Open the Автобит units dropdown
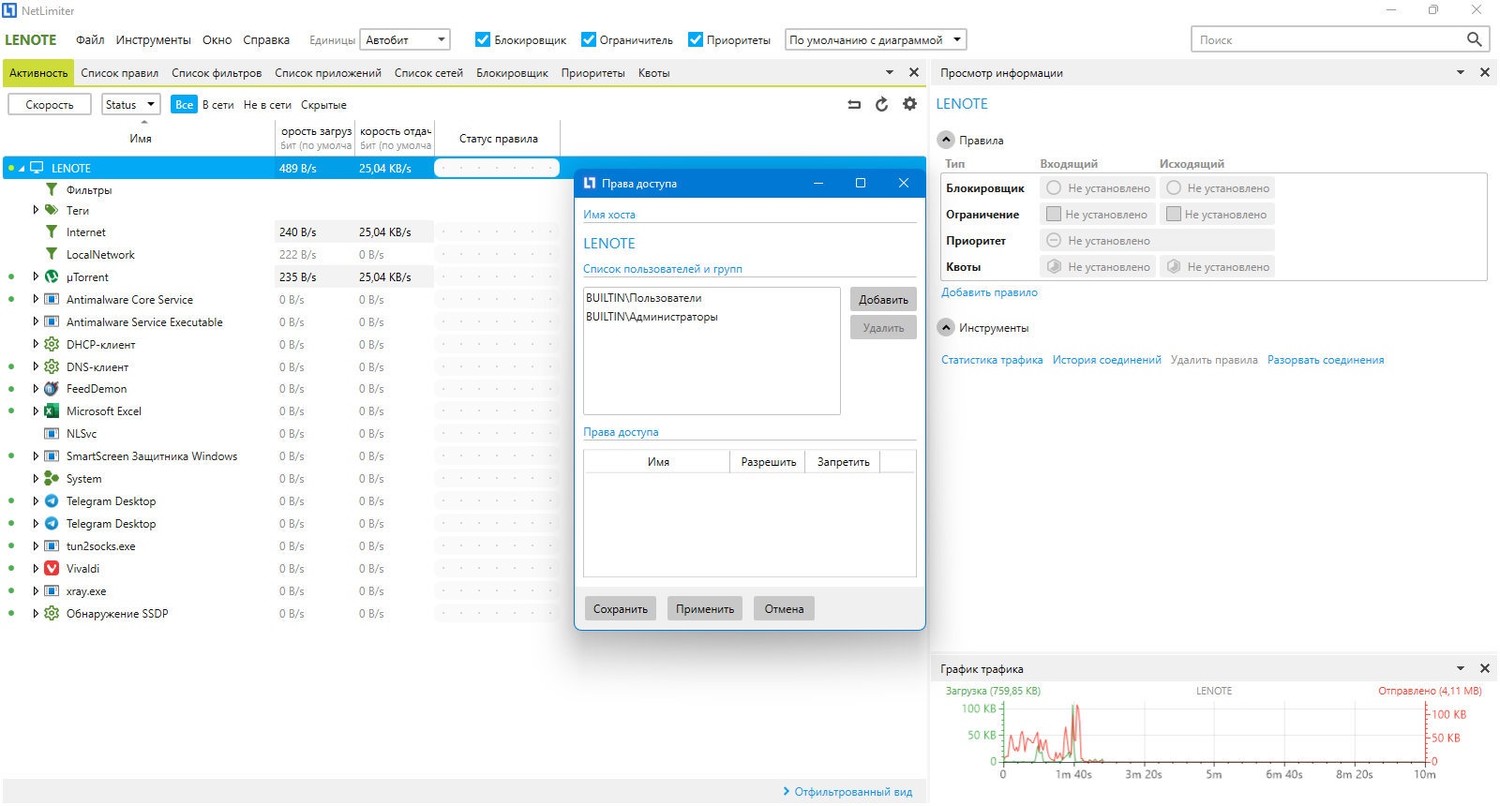The height and width of the screenshot is (806, 1500). click(x=404, y=40)
